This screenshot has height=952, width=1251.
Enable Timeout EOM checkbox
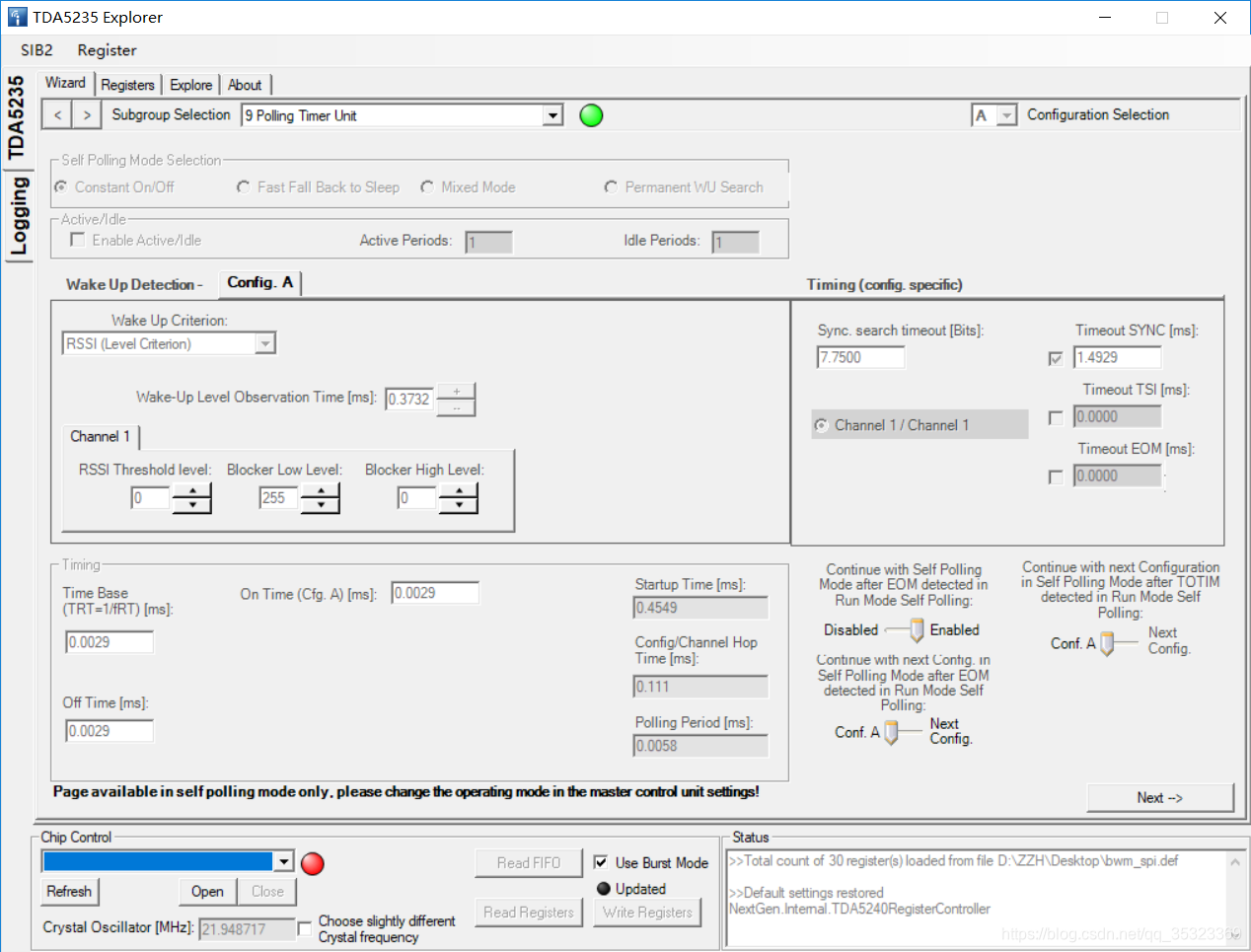coord(1056,476)
